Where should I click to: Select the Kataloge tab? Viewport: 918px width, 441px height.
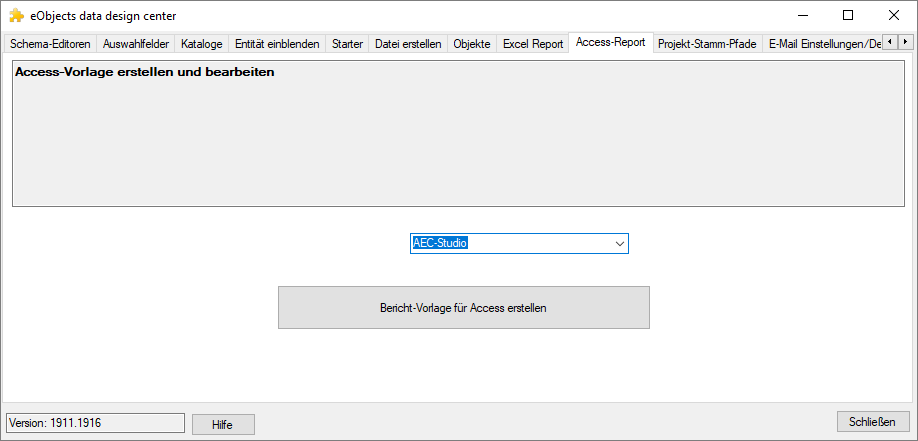[201, 44]
